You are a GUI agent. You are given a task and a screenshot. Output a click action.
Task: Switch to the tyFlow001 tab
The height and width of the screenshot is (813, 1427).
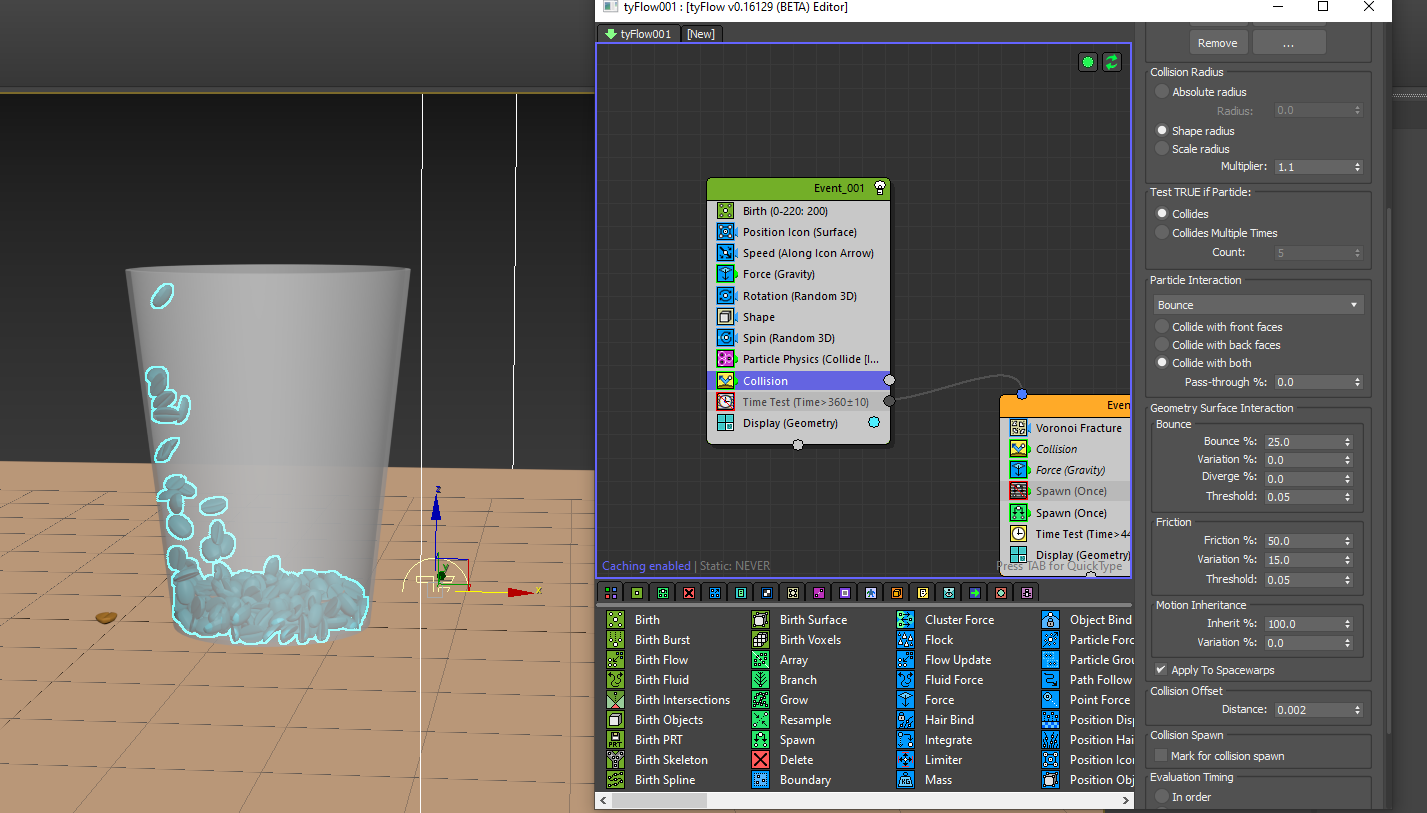tap(639, 34)
